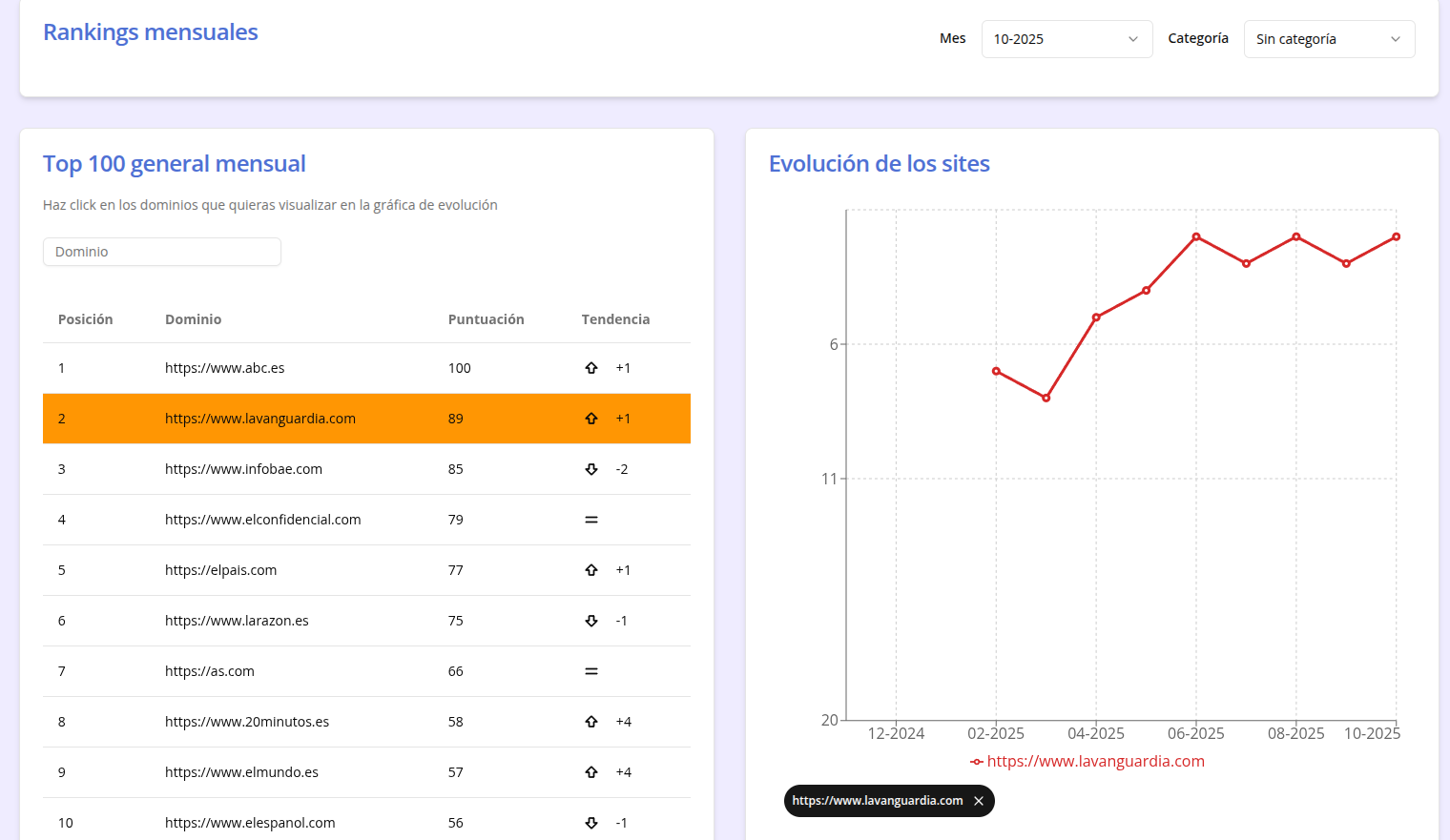This screenshot has height=840, width=1450.
Task: Remove the lavanguardia.com chip with X
Action: [979, 801]
